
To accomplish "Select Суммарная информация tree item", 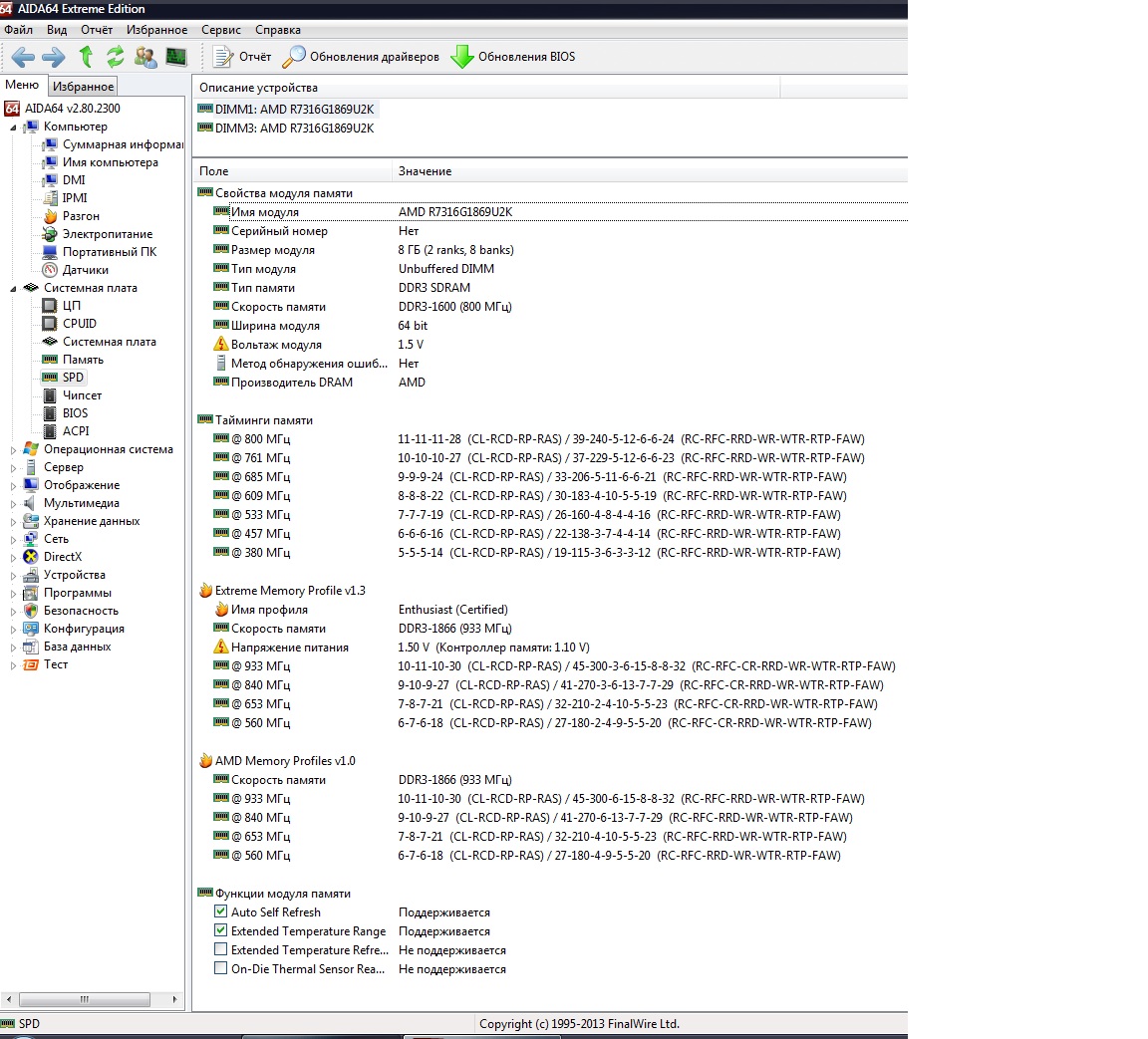I will [123, 144].
